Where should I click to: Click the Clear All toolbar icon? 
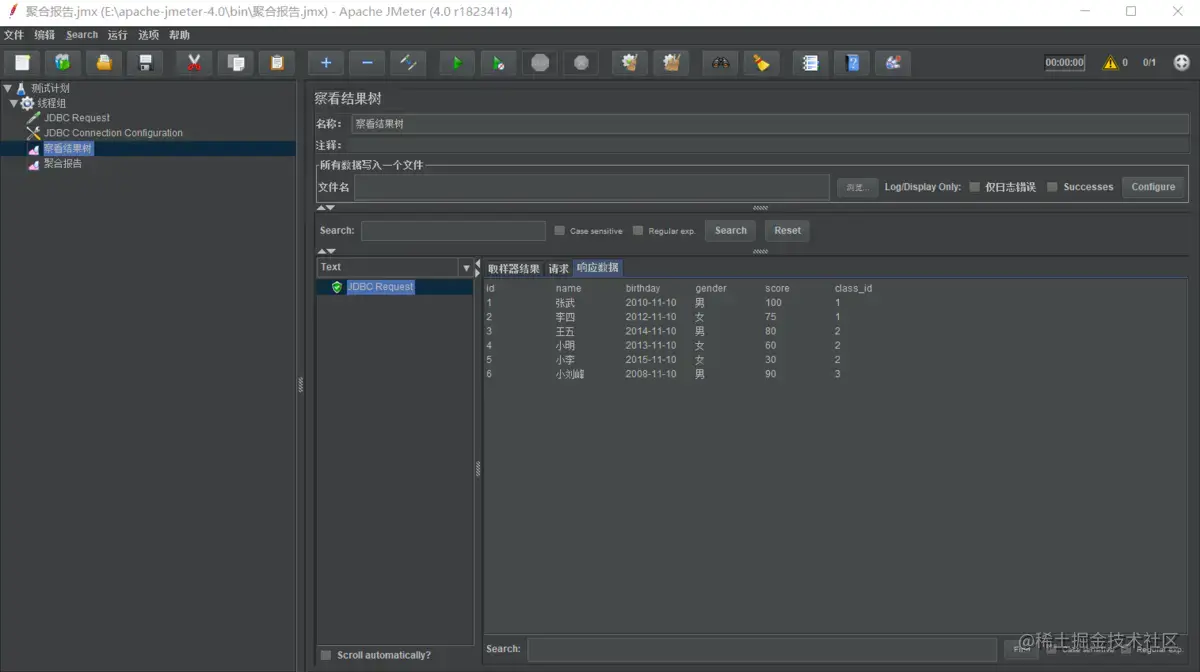coord(671,63)
